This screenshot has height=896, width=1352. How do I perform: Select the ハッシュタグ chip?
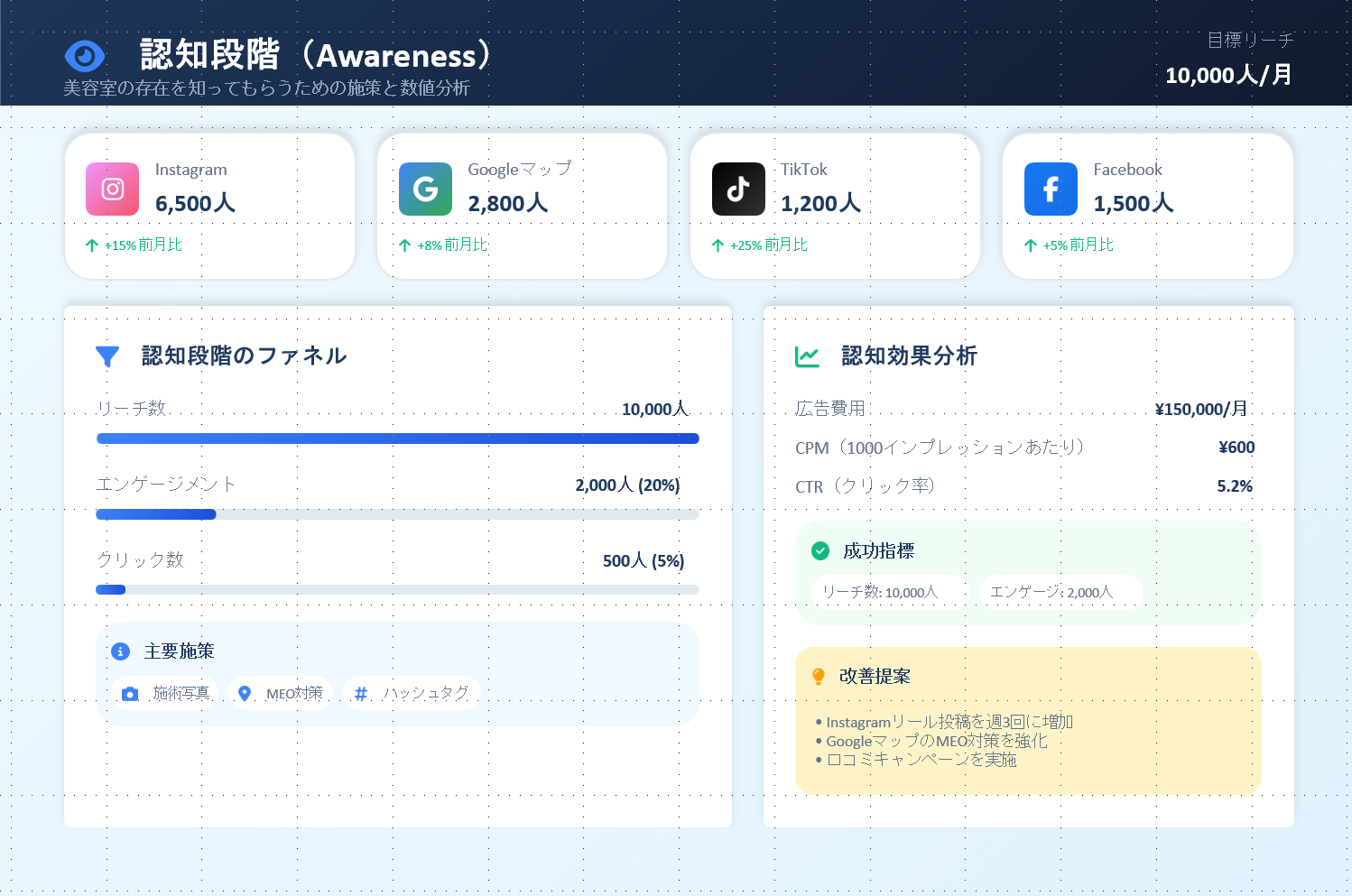coord(412,693)
